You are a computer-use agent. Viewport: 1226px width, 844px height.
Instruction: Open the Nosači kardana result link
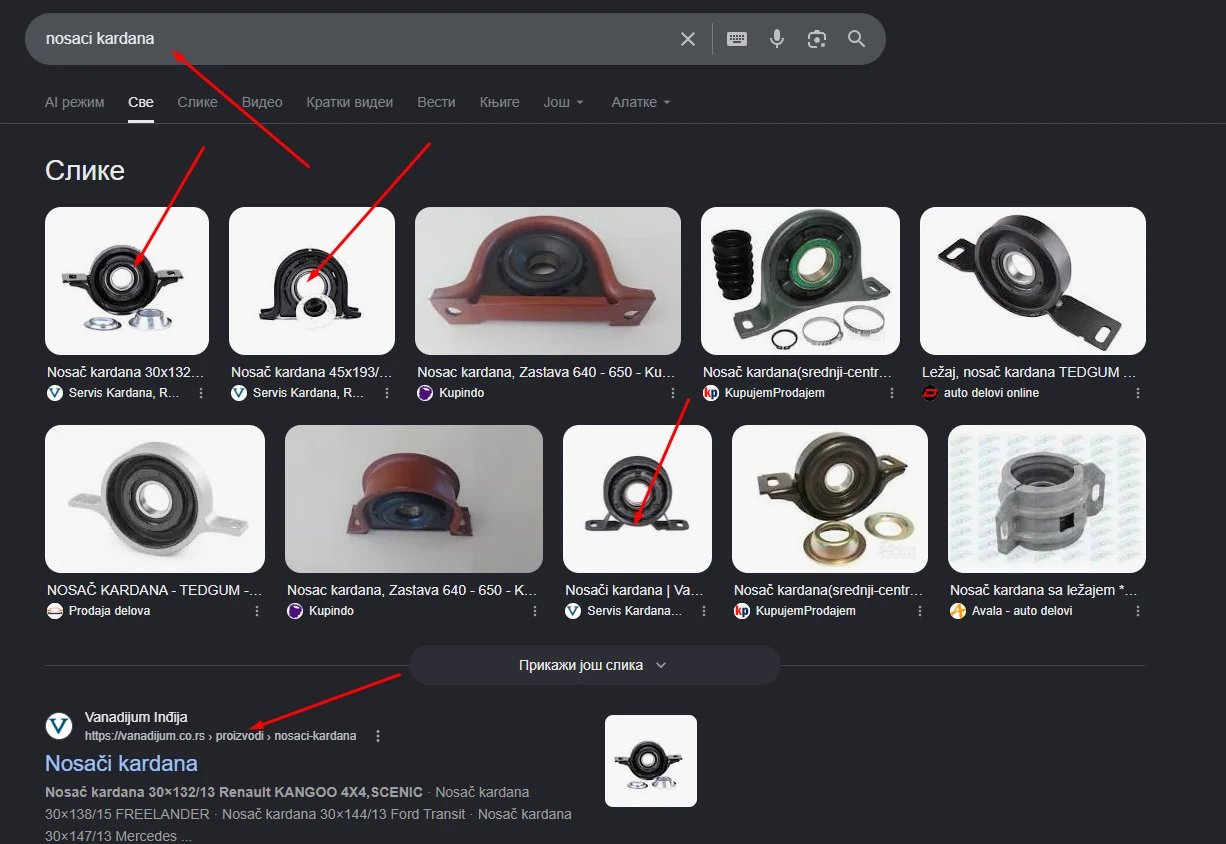(121, 763)
